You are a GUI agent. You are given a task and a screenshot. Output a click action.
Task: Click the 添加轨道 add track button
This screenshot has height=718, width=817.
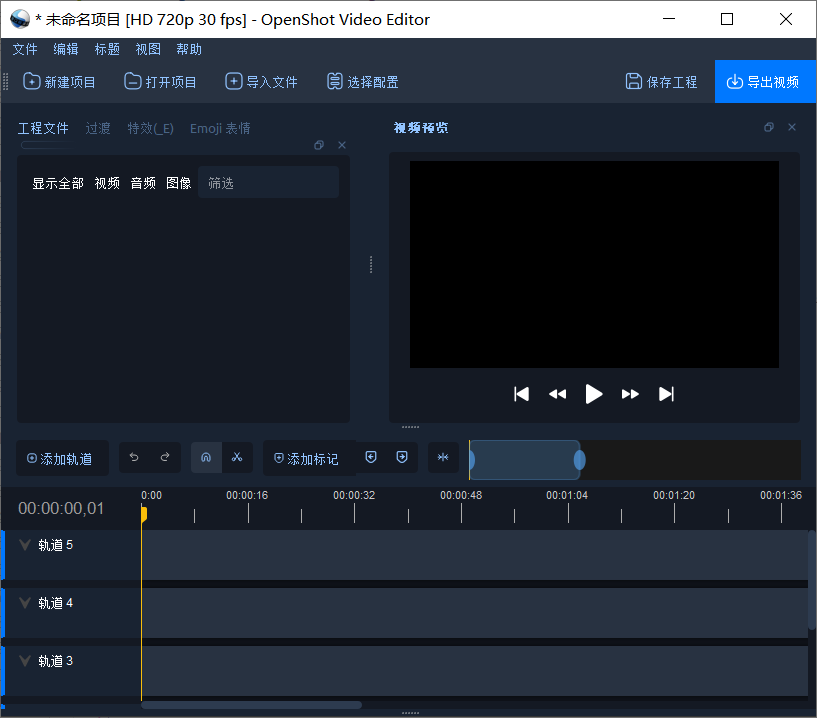click(x=62, y=457)
